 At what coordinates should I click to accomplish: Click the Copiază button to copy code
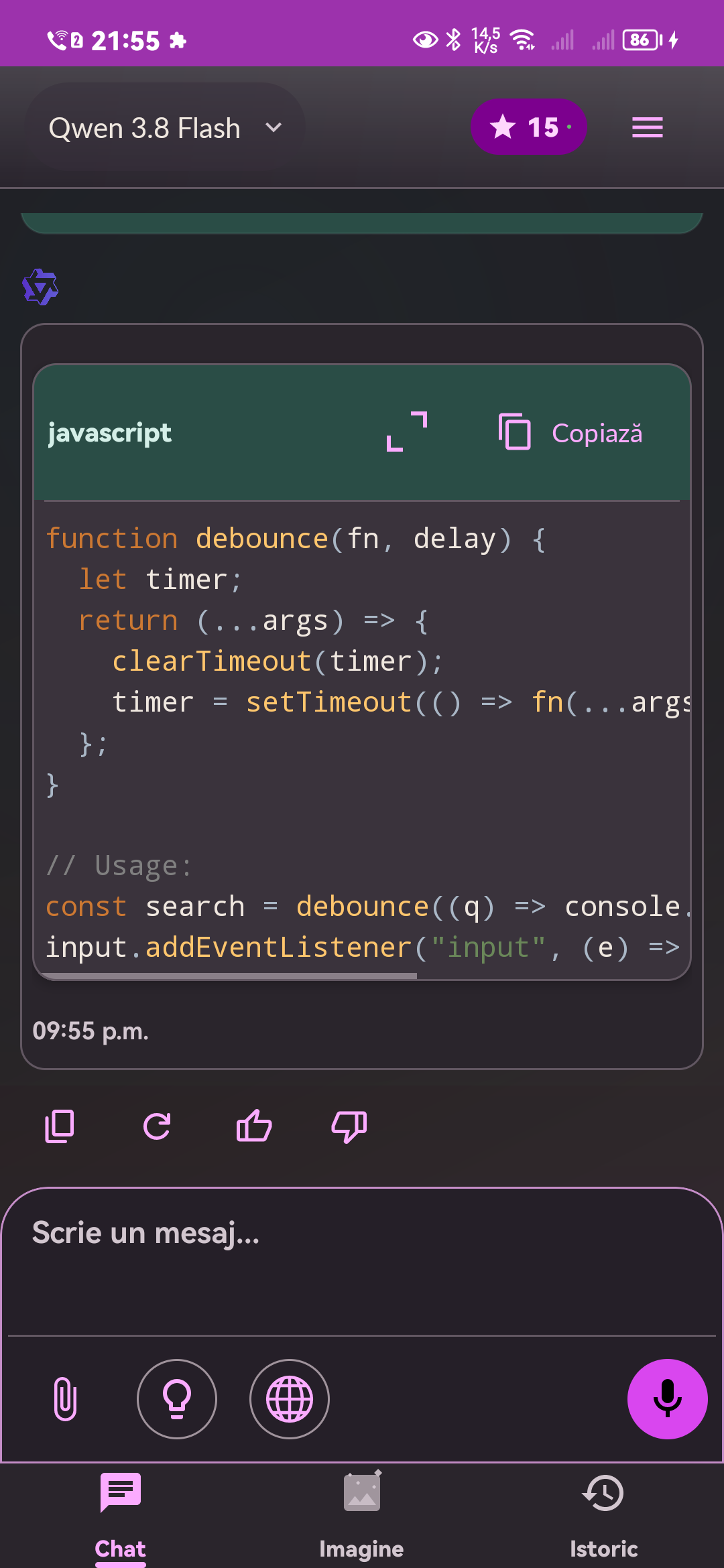pyautogui.click(x=570, y=433)
